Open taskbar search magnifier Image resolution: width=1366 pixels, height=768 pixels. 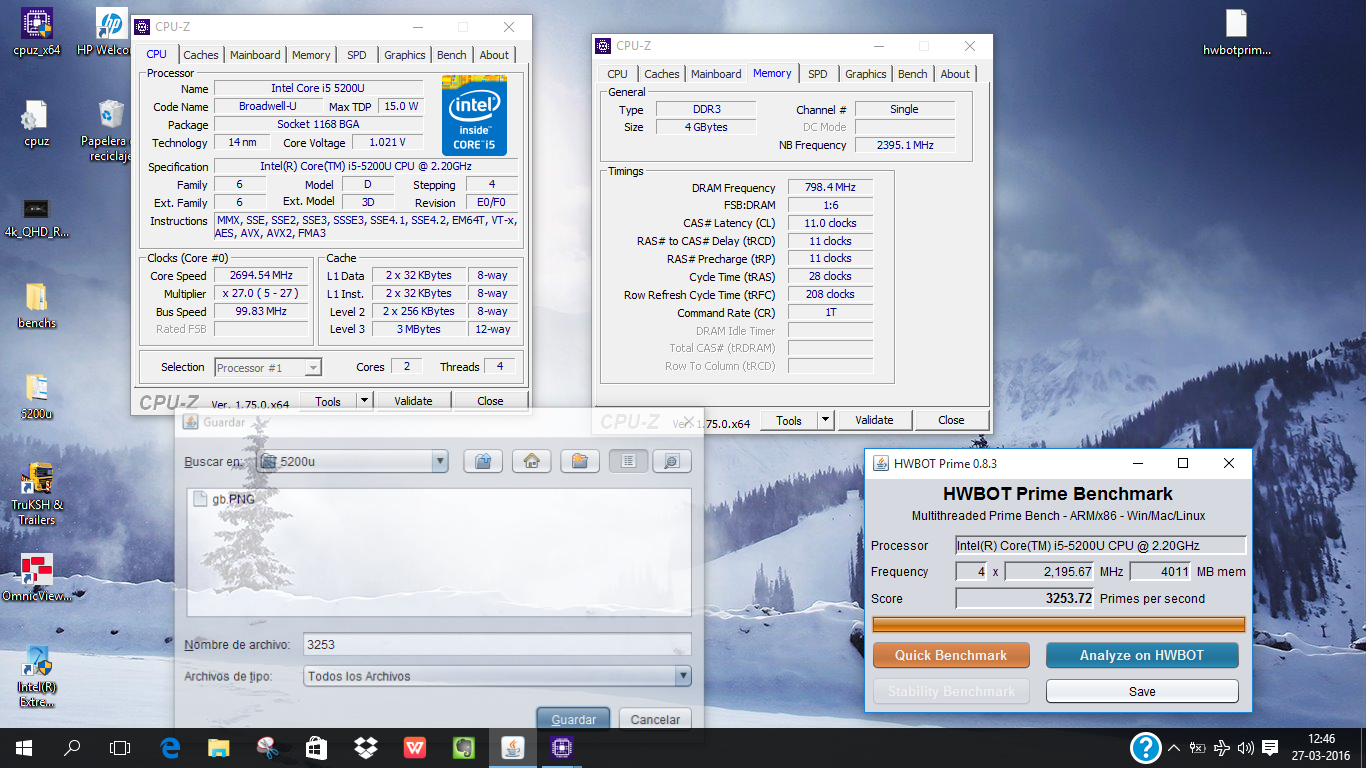tap(72, 747)
